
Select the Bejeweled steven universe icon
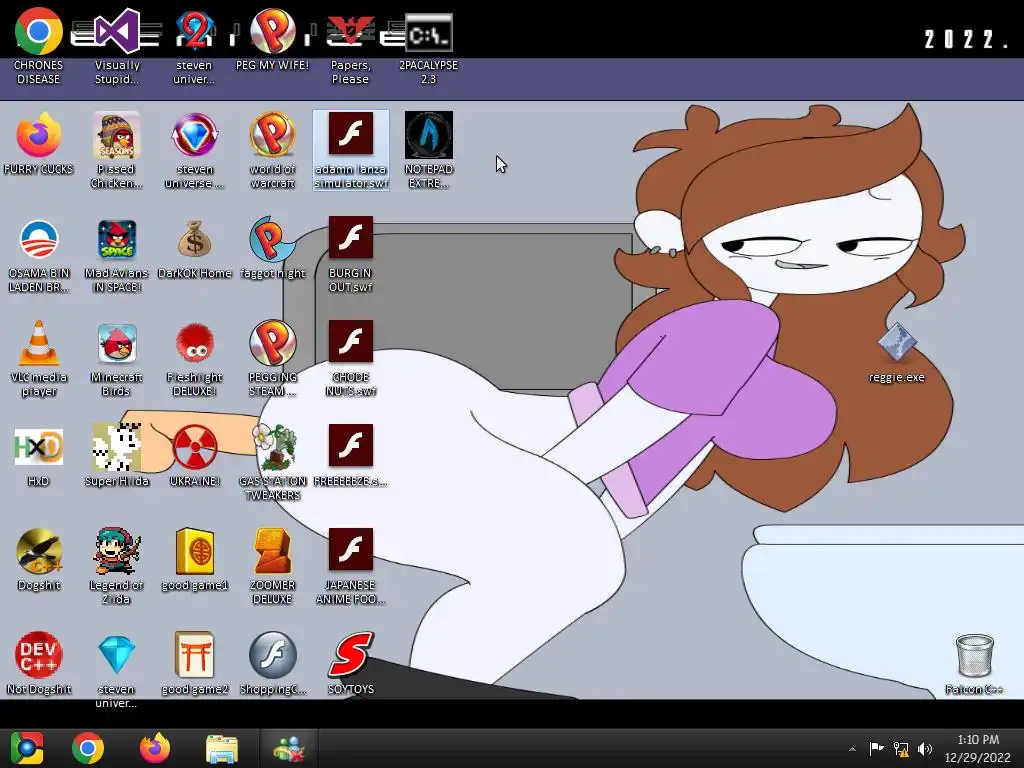click(x=195, y=135)
